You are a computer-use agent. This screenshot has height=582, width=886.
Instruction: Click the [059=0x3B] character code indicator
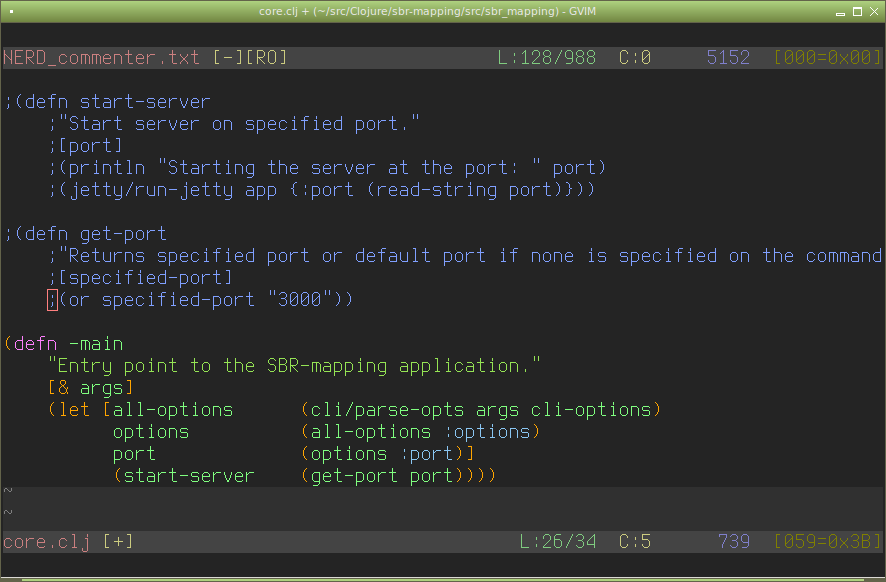tap(828, 542)
